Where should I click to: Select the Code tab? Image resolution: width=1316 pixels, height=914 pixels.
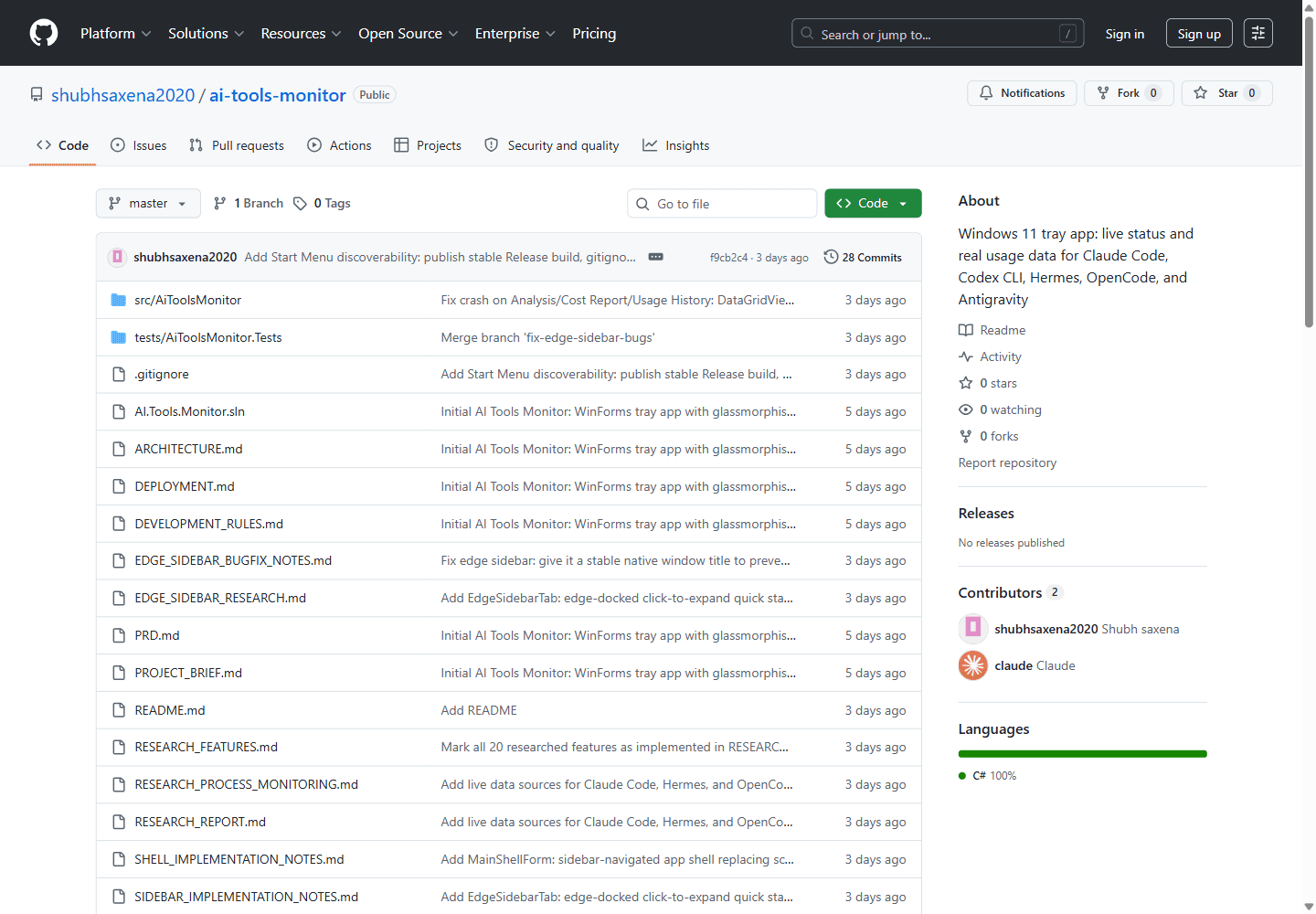click(63, 145)
